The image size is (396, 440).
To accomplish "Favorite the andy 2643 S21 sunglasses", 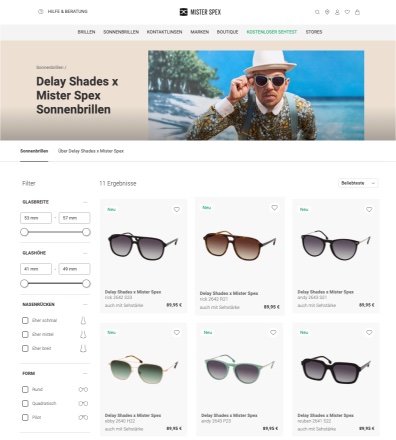I will click(x=369, y=209).
